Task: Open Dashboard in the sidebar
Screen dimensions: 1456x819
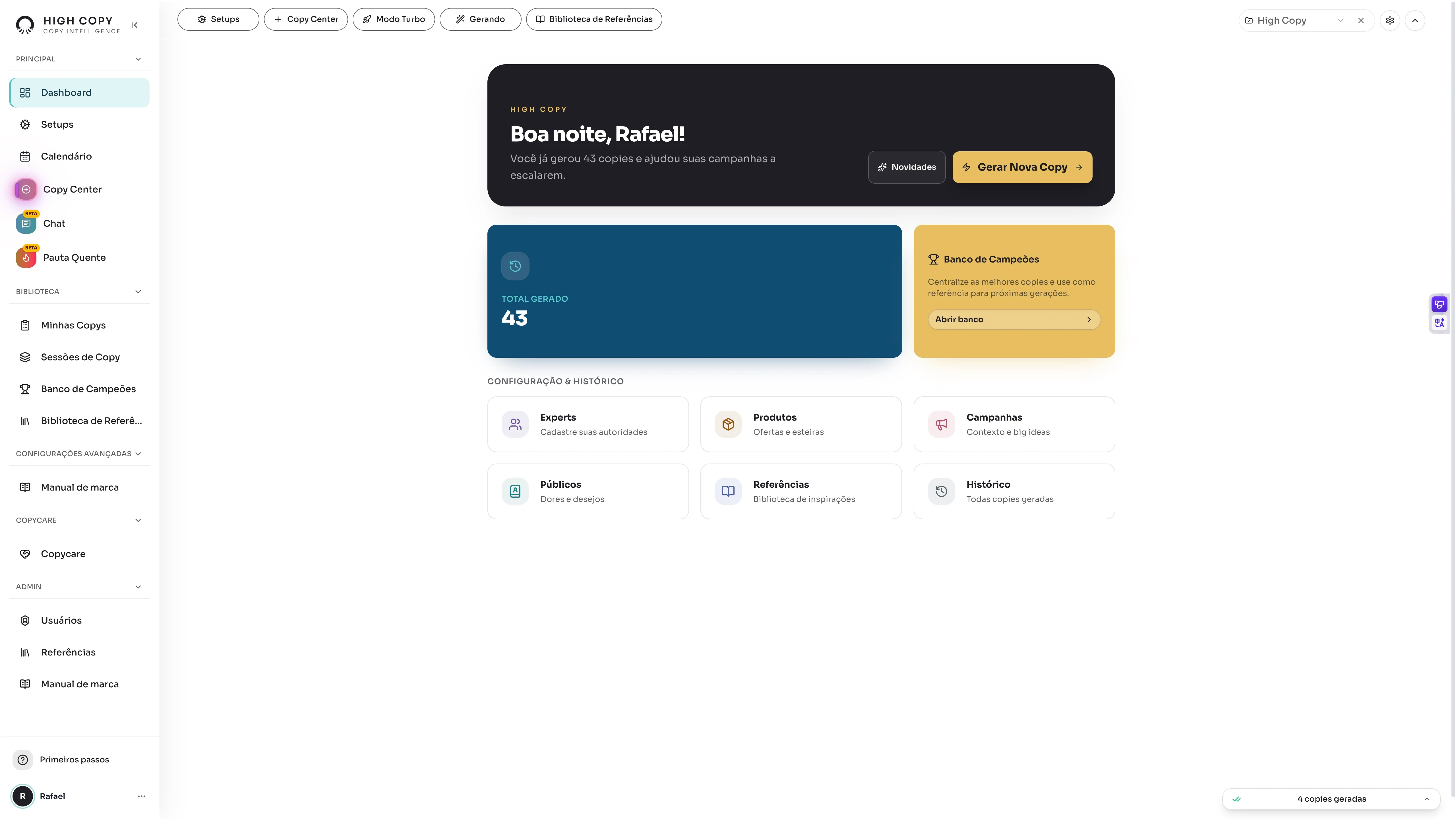Action: point(80,93)
